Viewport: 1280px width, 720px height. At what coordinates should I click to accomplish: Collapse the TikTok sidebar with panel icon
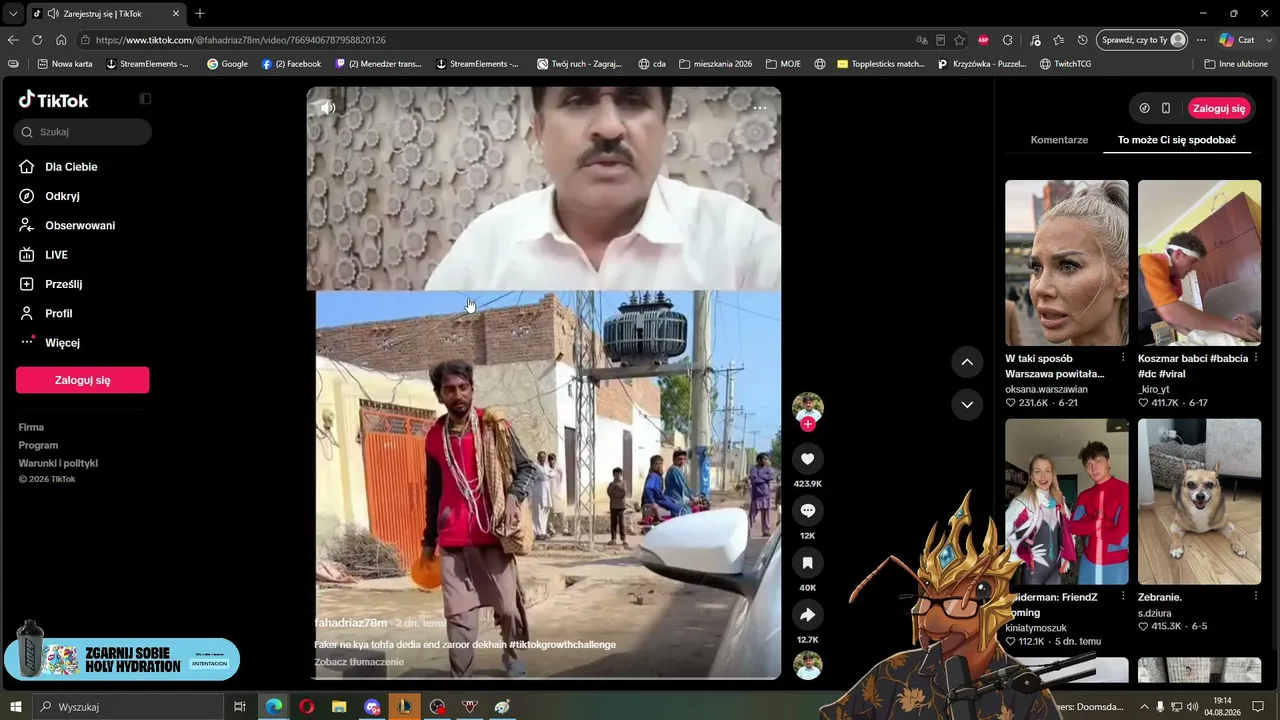[x=145, y=99]
